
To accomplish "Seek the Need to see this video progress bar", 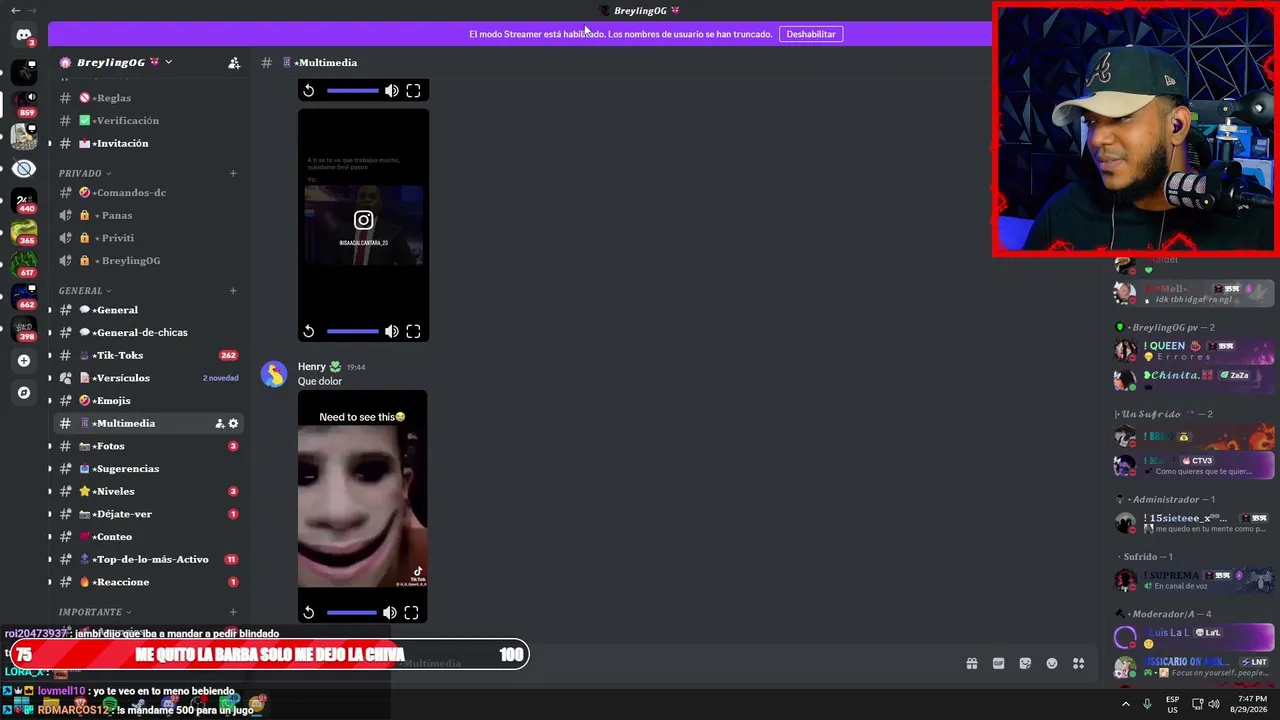I will (351, 612).
